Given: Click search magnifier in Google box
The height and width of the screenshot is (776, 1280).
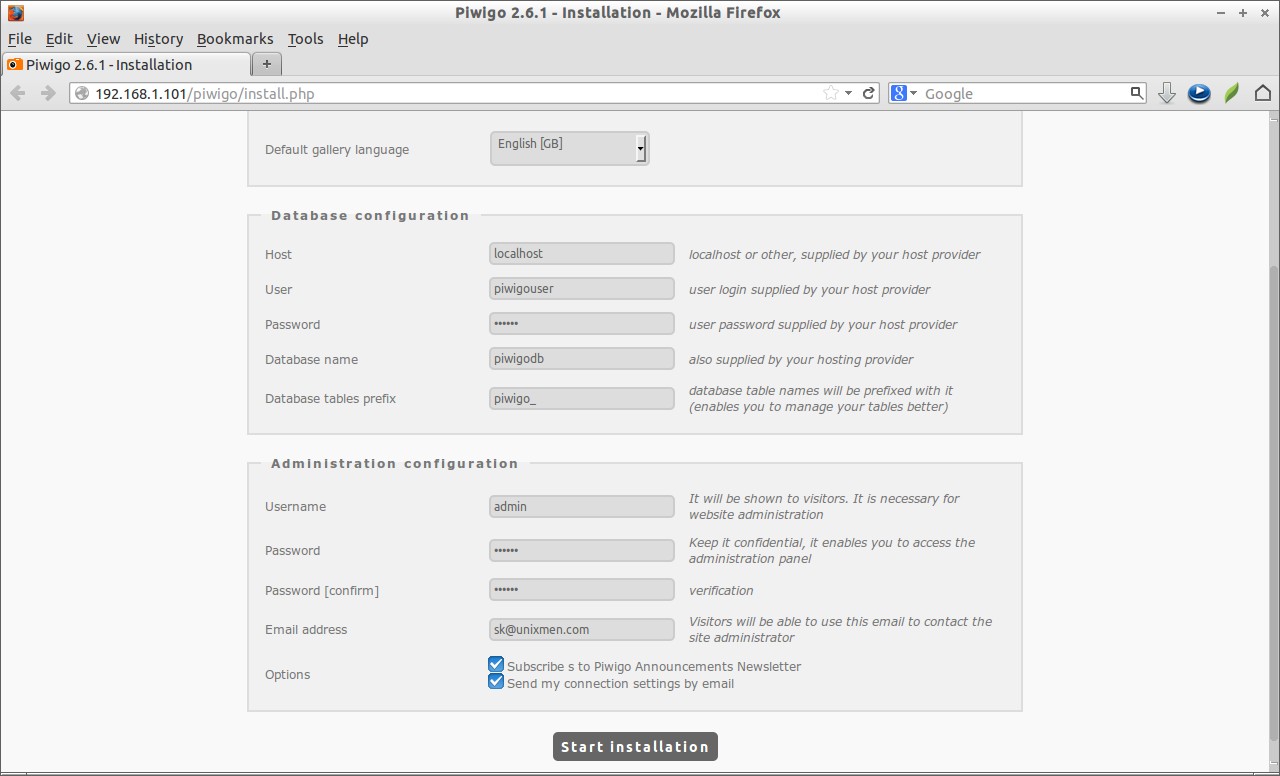Looking at the screenshot, I should point(1136,93).
